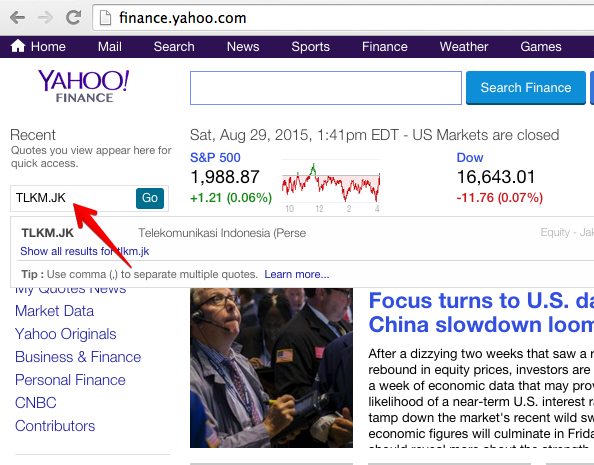Open Personal Finance in sidebar

[x=70, y=380]
